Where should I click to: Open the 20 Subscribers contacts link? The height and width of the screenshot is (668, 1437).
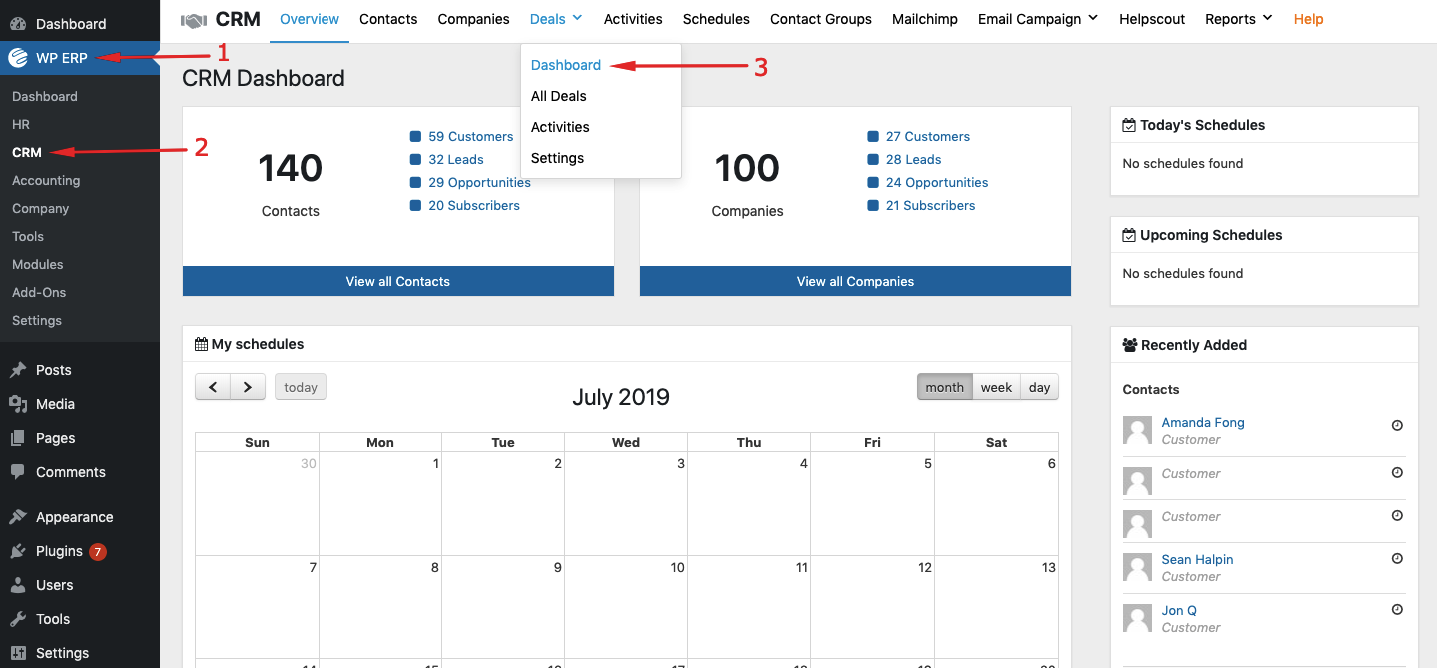[474, 206]
